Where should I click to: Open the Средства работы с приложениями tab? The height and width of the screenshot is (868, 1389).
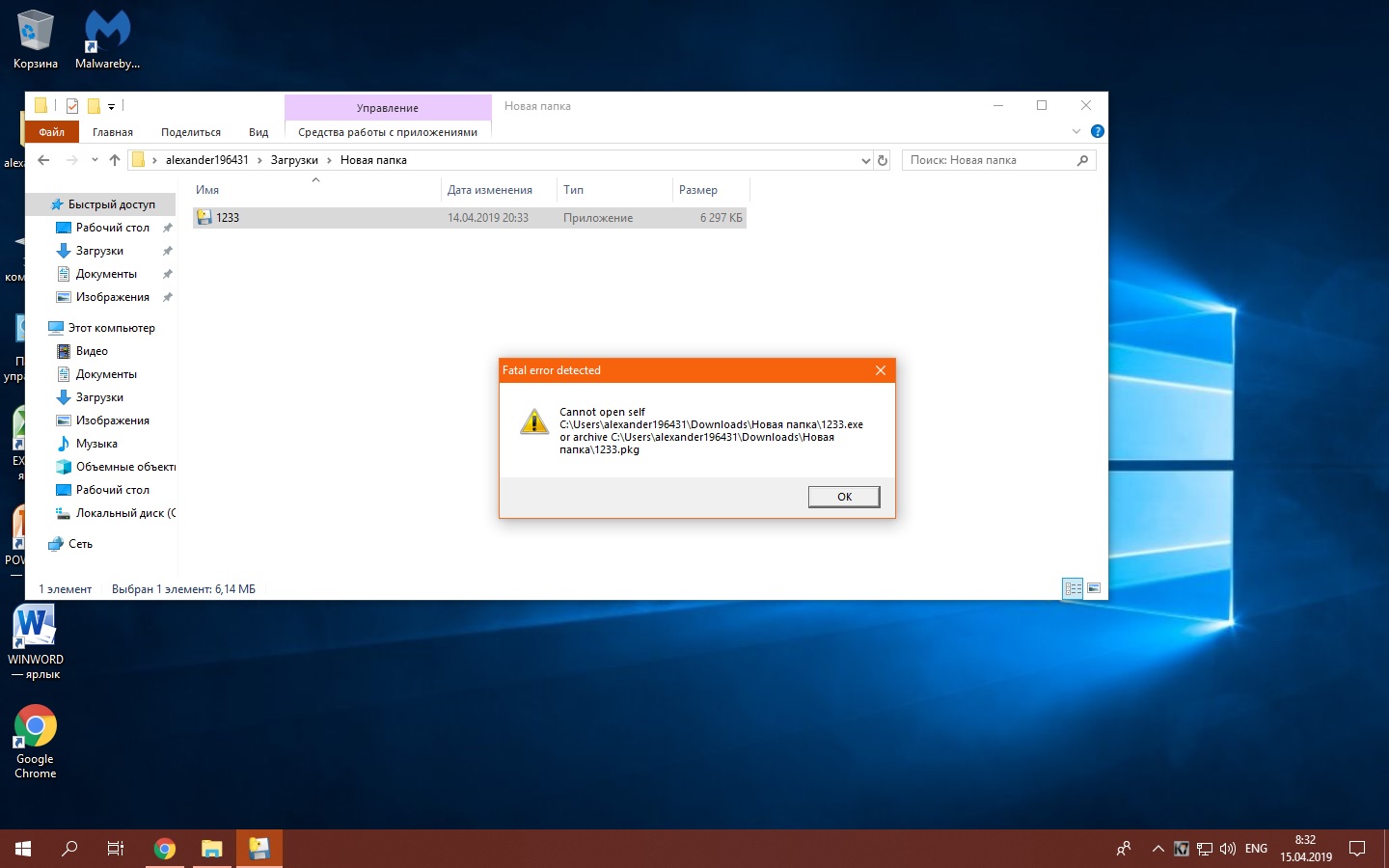pos(388,132)
